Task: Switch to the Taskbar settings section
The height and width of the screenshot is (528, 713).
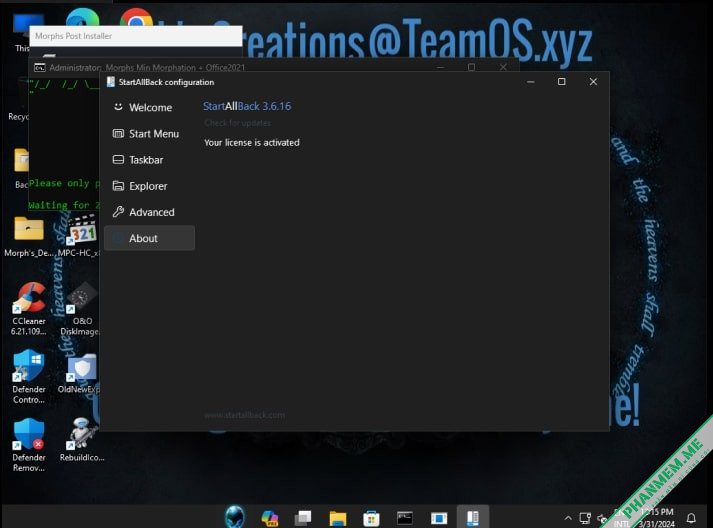Action: click(150, 160)
